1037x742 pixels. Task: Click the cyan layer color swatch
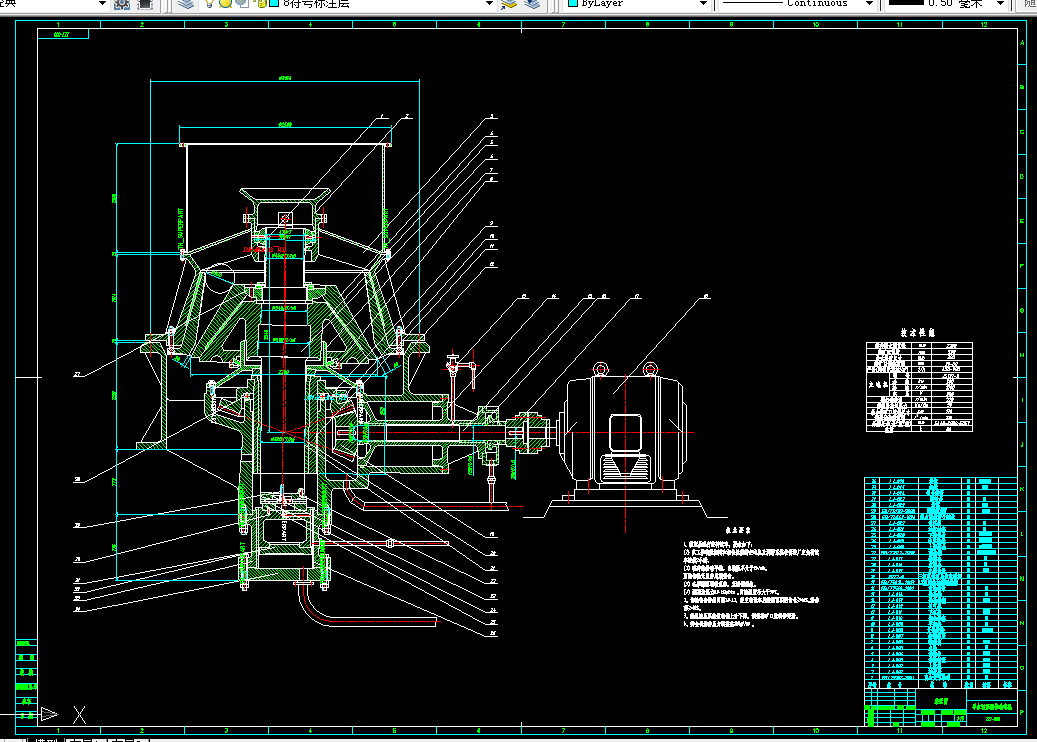[x=273, y=4]
